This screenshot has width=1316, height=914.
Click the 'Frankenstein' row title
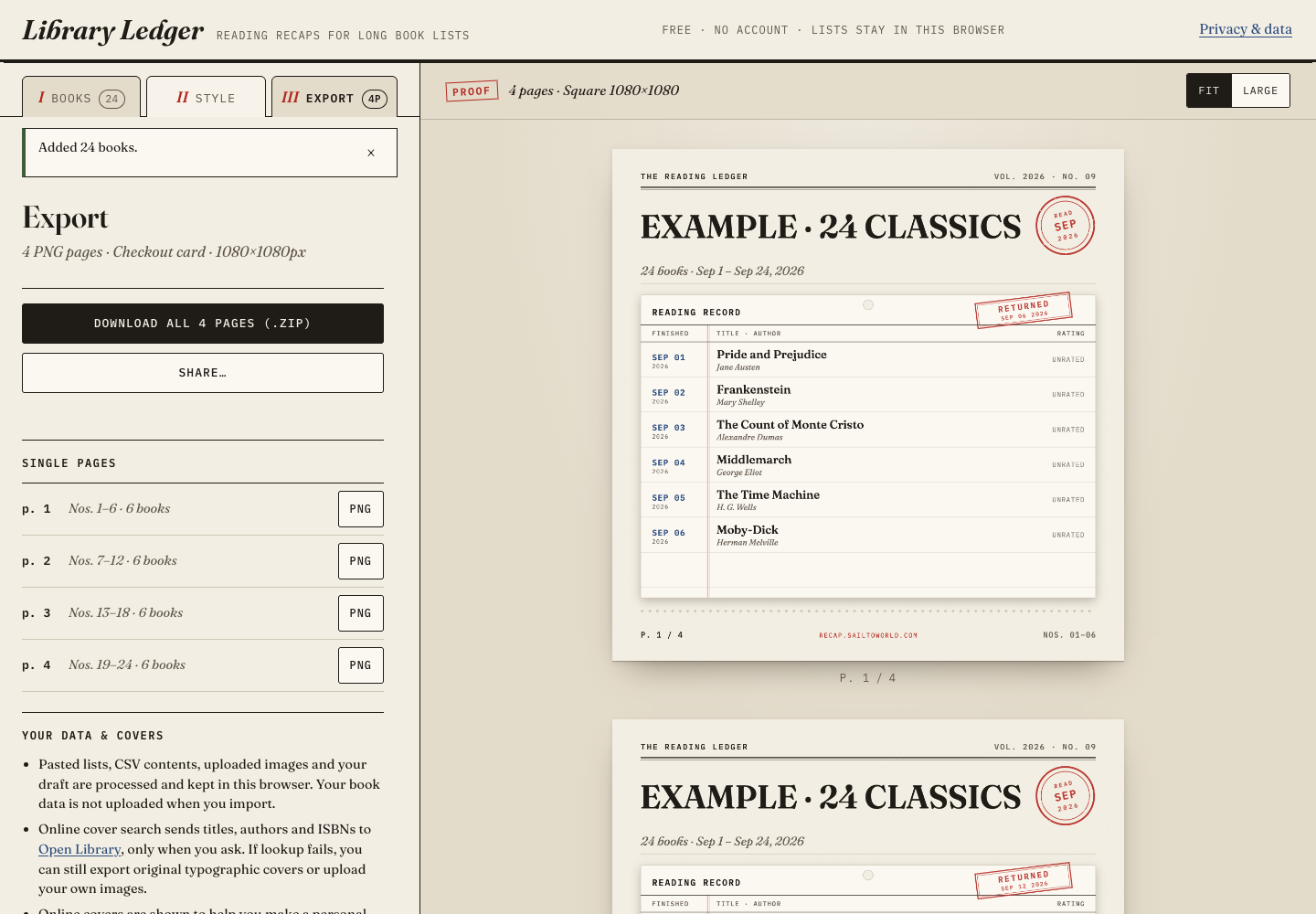coord(754,389)
